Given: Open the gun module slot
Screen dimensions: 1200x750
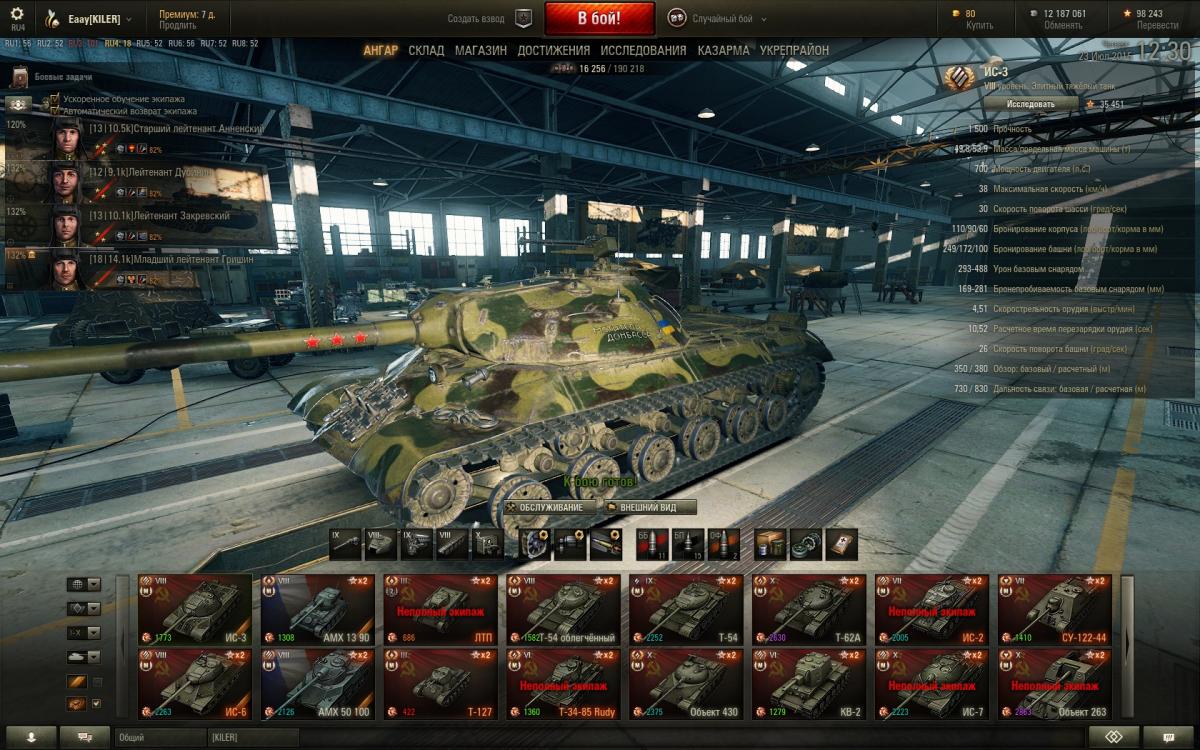Looking at the screenshot, I should tap(346, 544).
